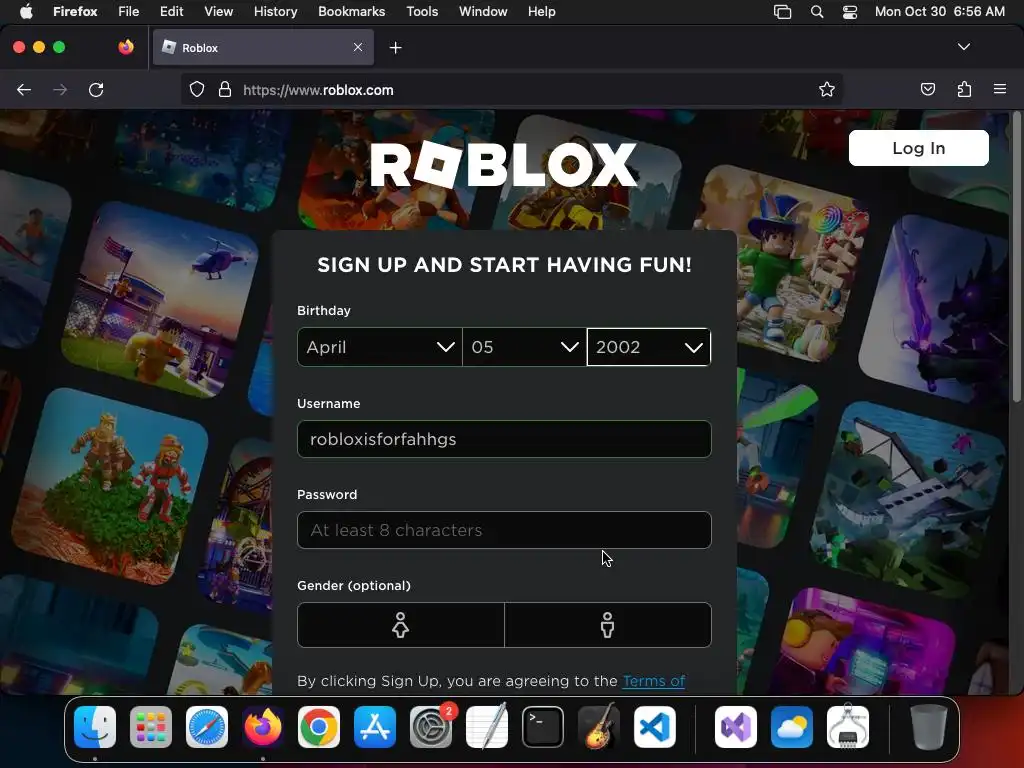Image resolution: width=1024 pixels, height=768 pixels.
Task: Click the address bar URL
Action: coord(318,90)
